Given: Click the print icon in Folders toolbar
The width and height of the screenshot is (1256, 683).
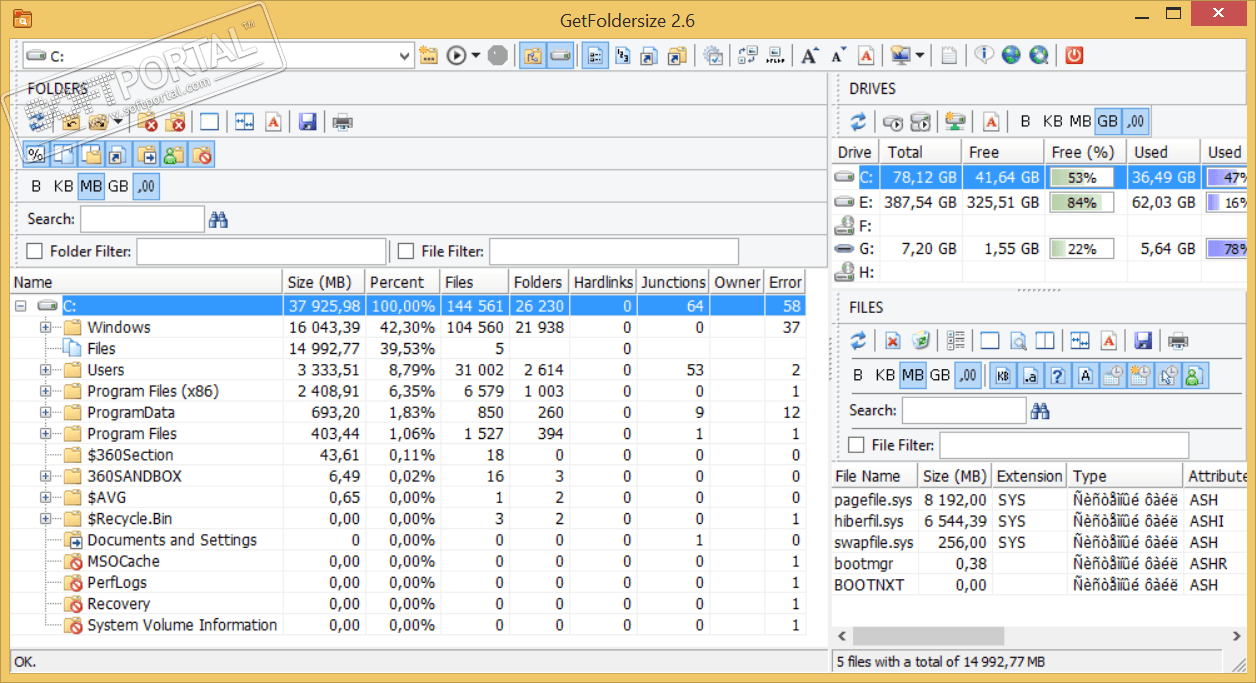Looking at the screenshot, I should coord(342,122).
